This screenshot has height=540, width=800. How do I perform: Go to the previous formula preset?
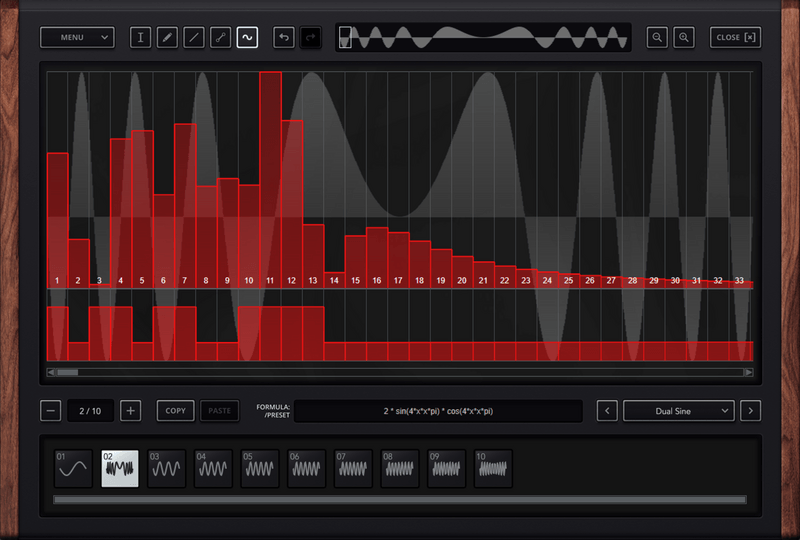coord(607,411)
